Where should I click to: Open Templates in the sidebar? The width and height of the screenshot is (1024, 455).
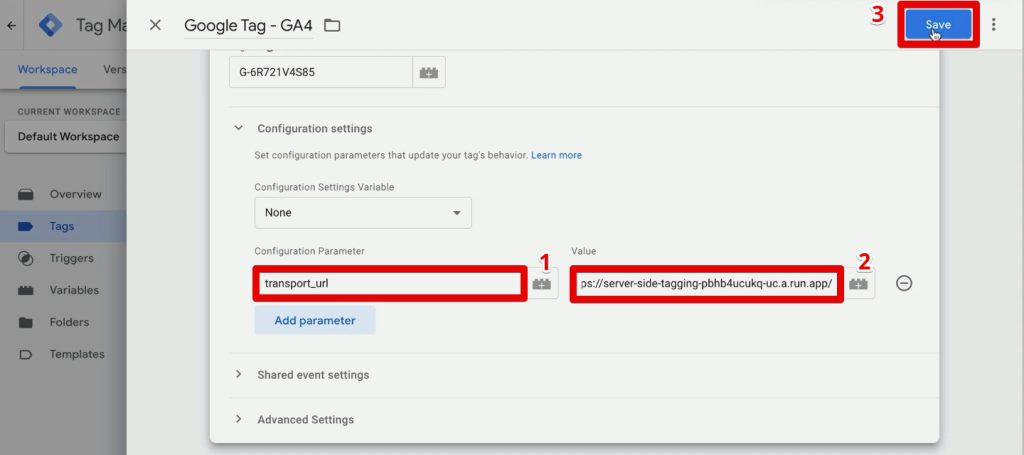pyautogui.click(x=77, y=354)
